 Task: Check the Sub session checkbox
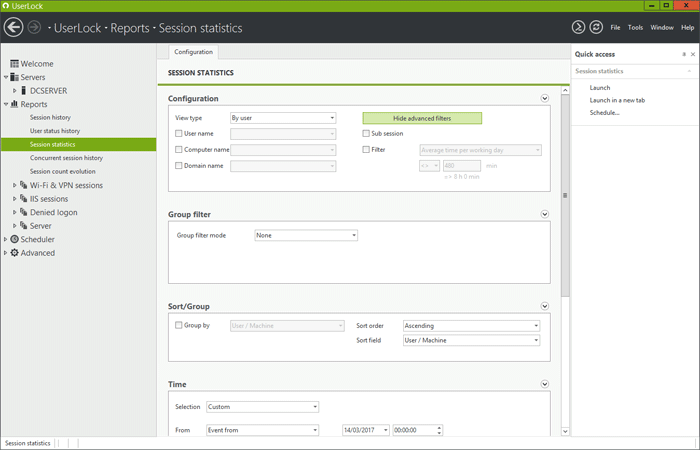pos(366,133)
